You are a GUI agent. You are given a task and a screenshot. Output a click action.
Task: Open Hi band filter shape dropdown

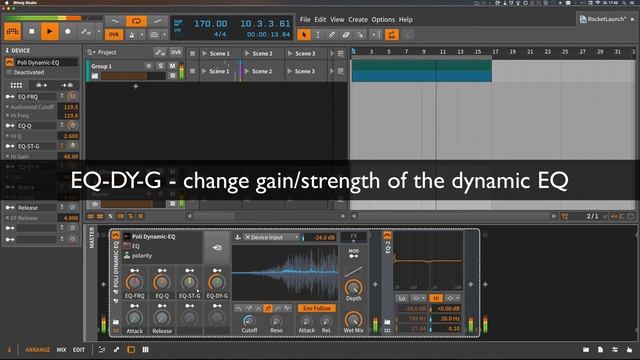click(x=453, y=298)
